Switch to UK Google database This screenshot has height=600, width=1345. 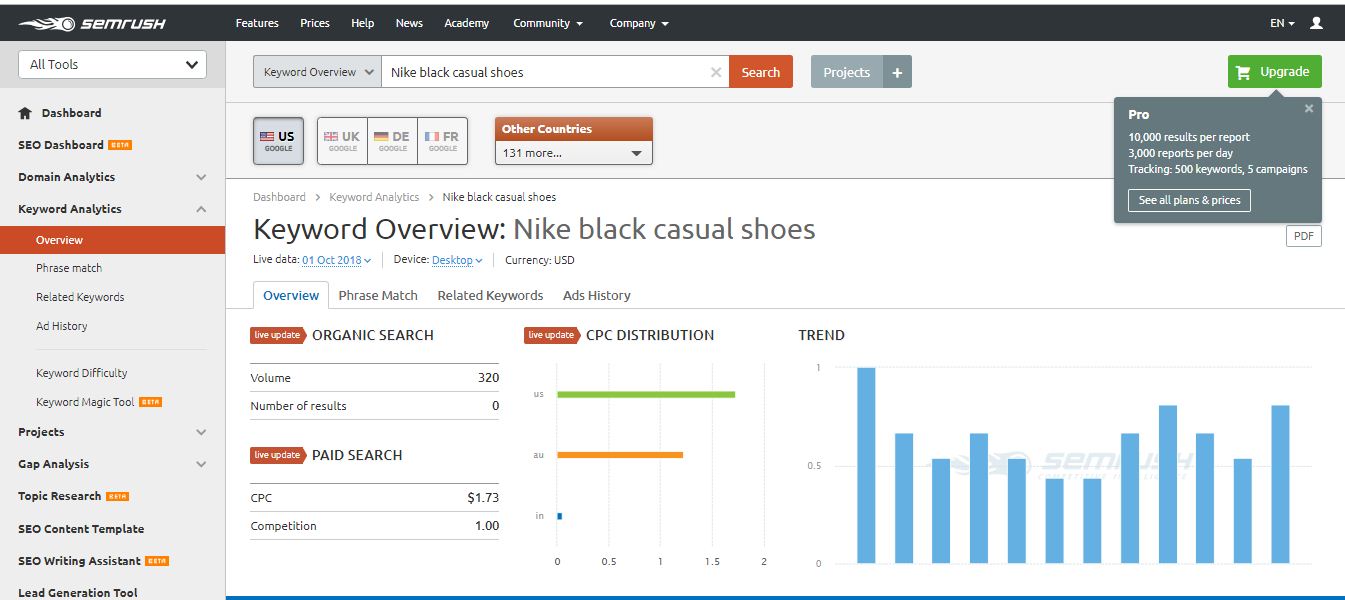coord(342,141)
